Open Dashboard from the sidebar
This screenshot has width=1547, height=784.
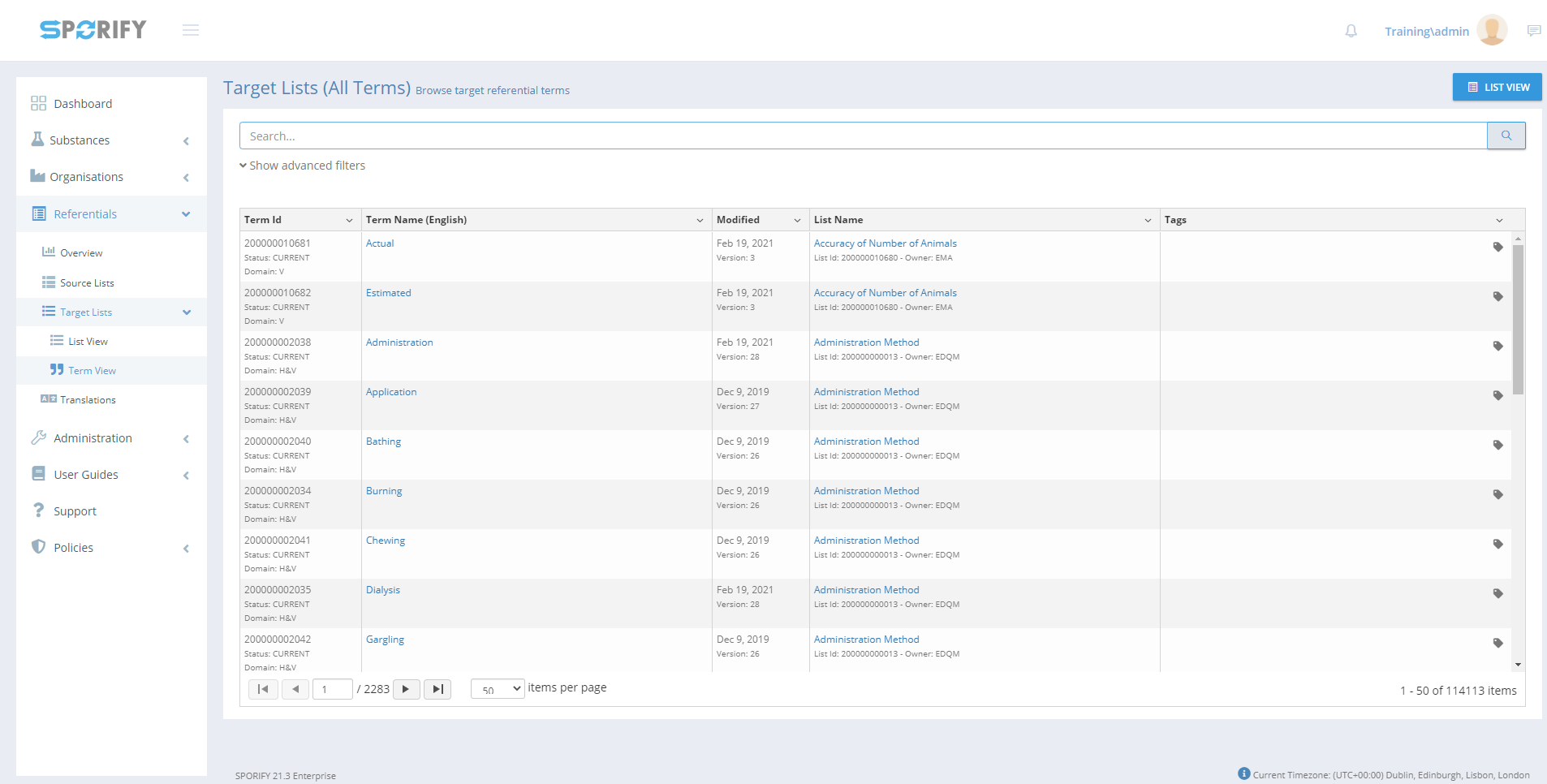coord(83,104)
